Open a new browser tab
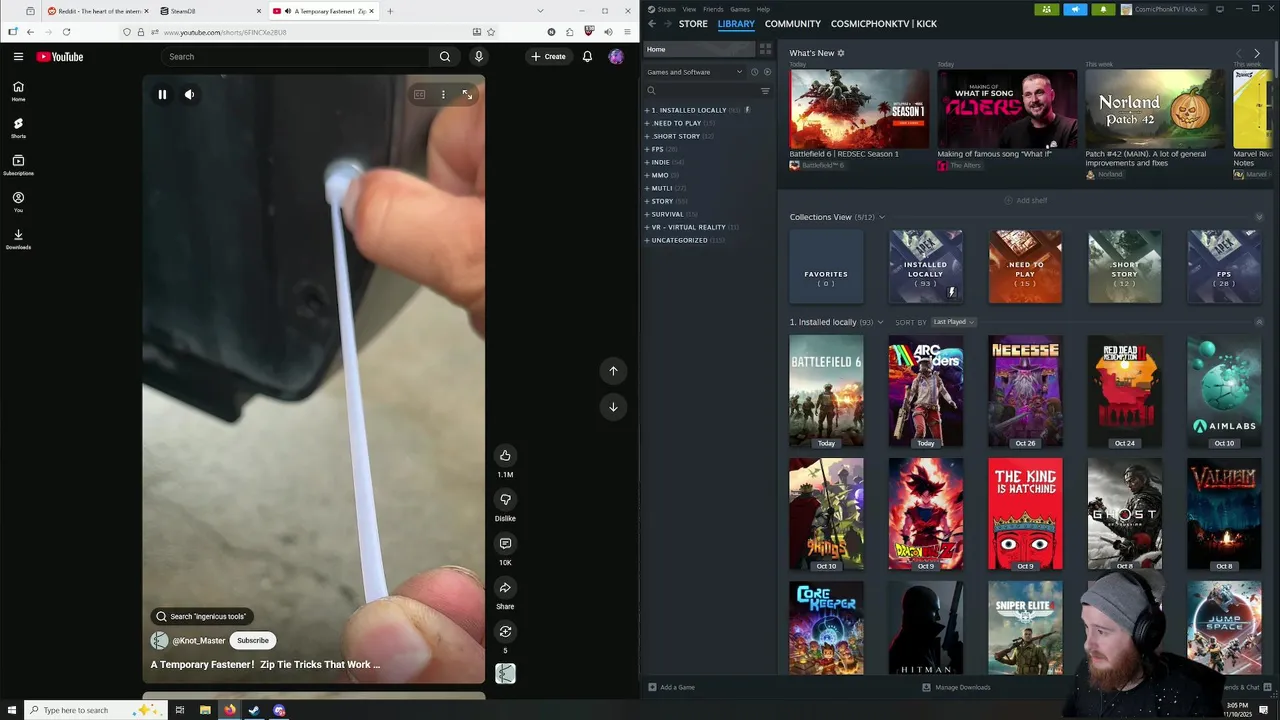Viewport: 1280px width, 720px height. 390,11
